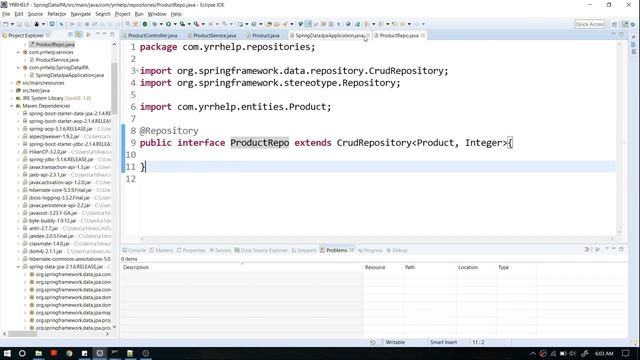Open the Servers tab in bottom panel
The width and height of the screenshot is (640, 360).
(220, 250)
